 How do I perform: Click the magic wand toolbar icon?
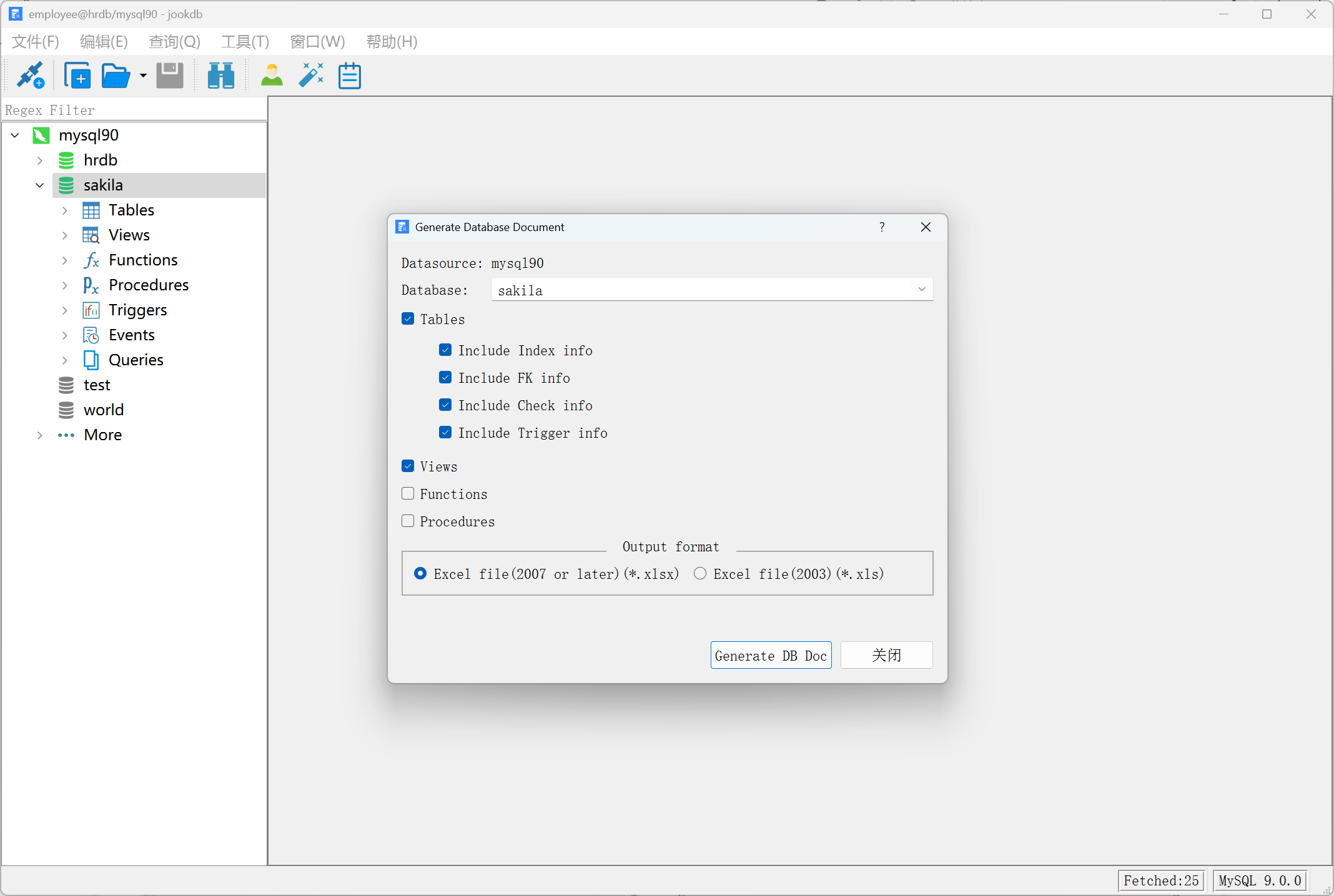tap(311, 76)
